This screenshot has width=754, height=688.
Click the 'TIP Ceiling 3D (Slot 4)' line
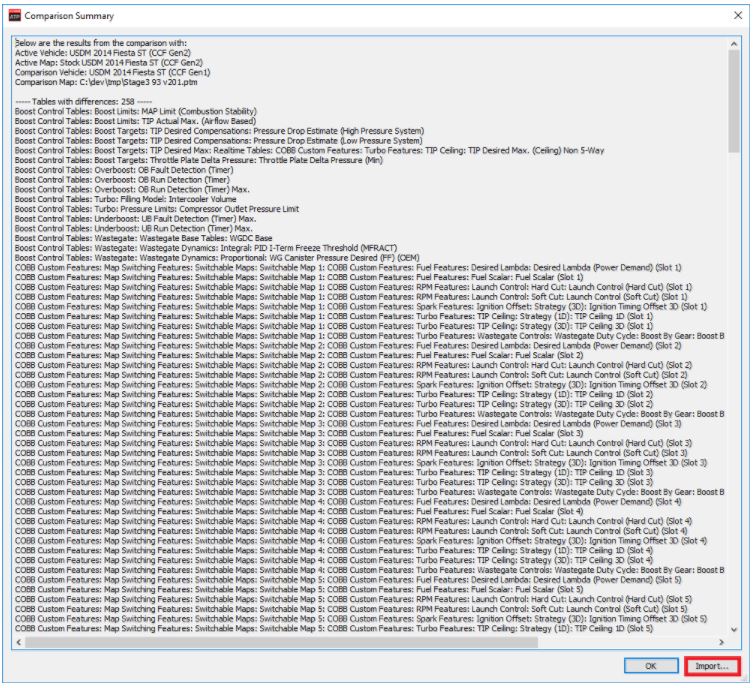[334, 560]
